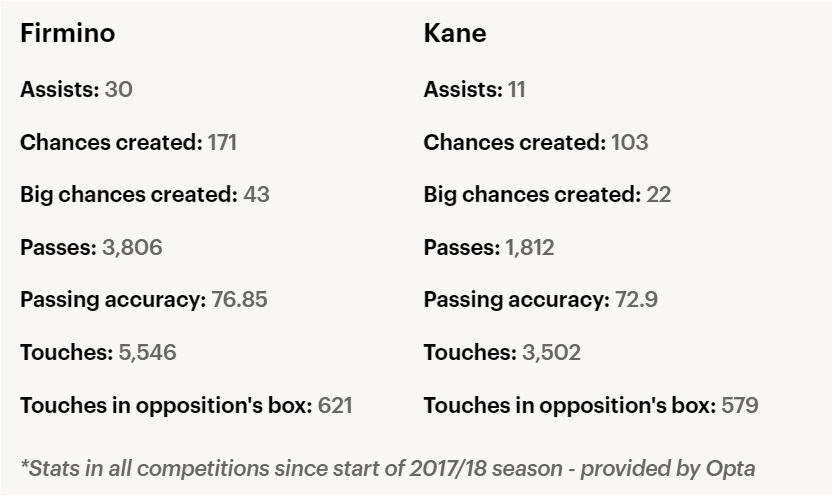Click the "Assists:" label under Firmino
The width and height of the screenshot is (833, 496).
(59, 89)
